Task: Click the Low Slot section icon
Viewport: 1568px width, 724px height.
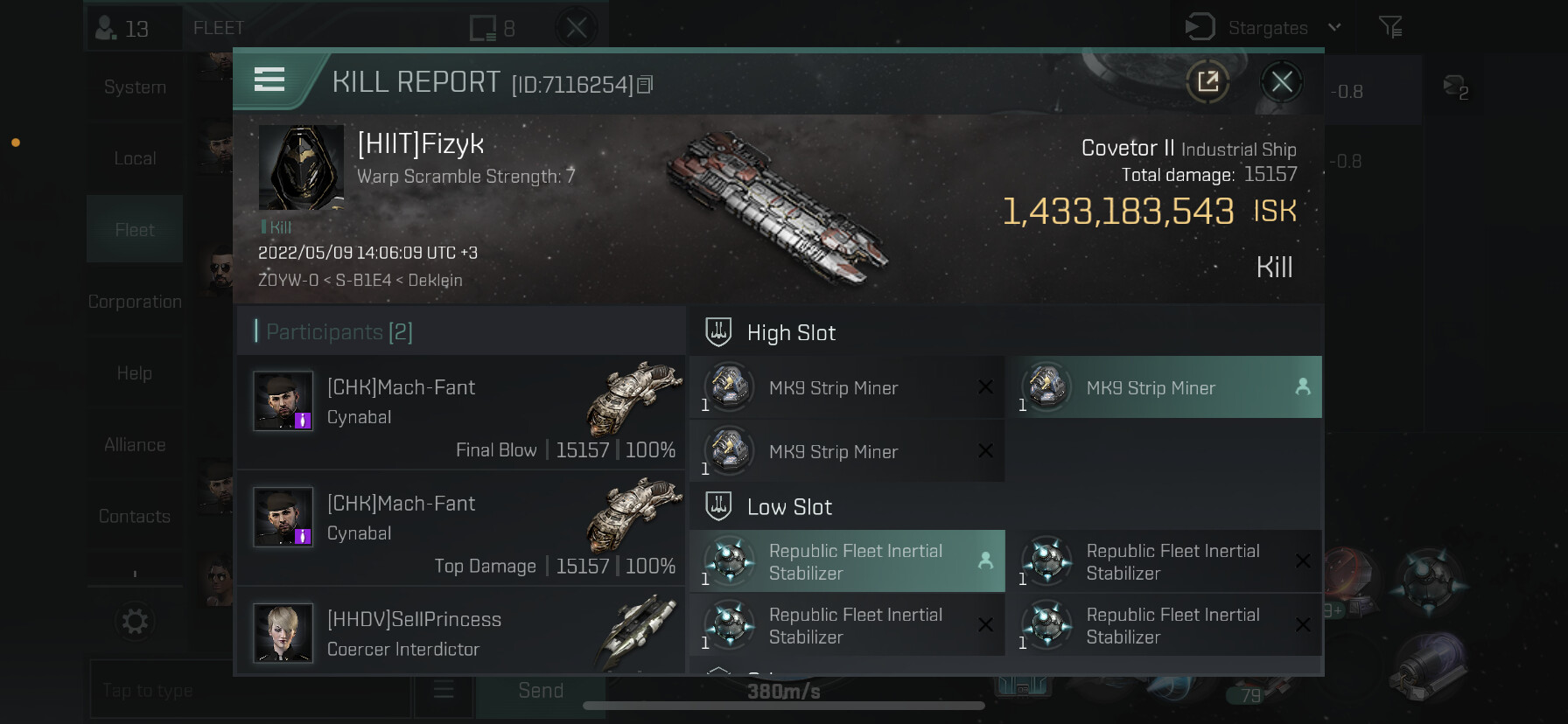Action: pos(718,506)
